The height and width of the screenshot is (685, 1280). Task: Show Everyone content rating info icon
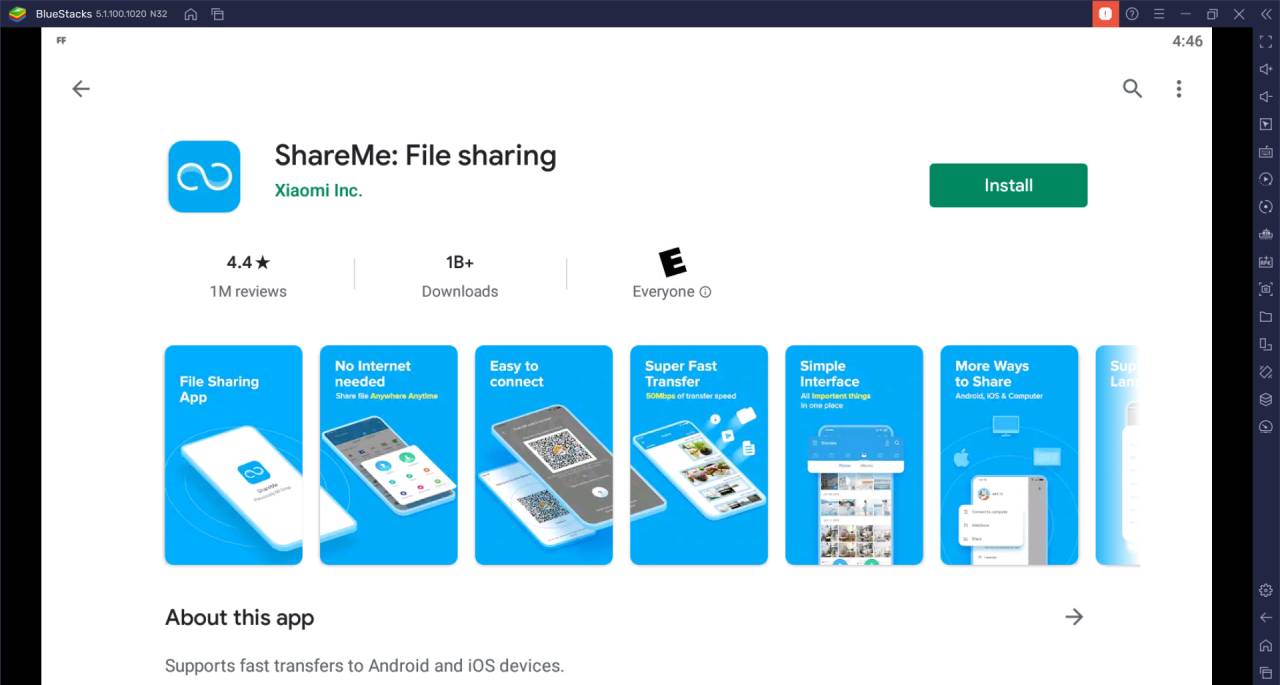[x=705, y=292]
